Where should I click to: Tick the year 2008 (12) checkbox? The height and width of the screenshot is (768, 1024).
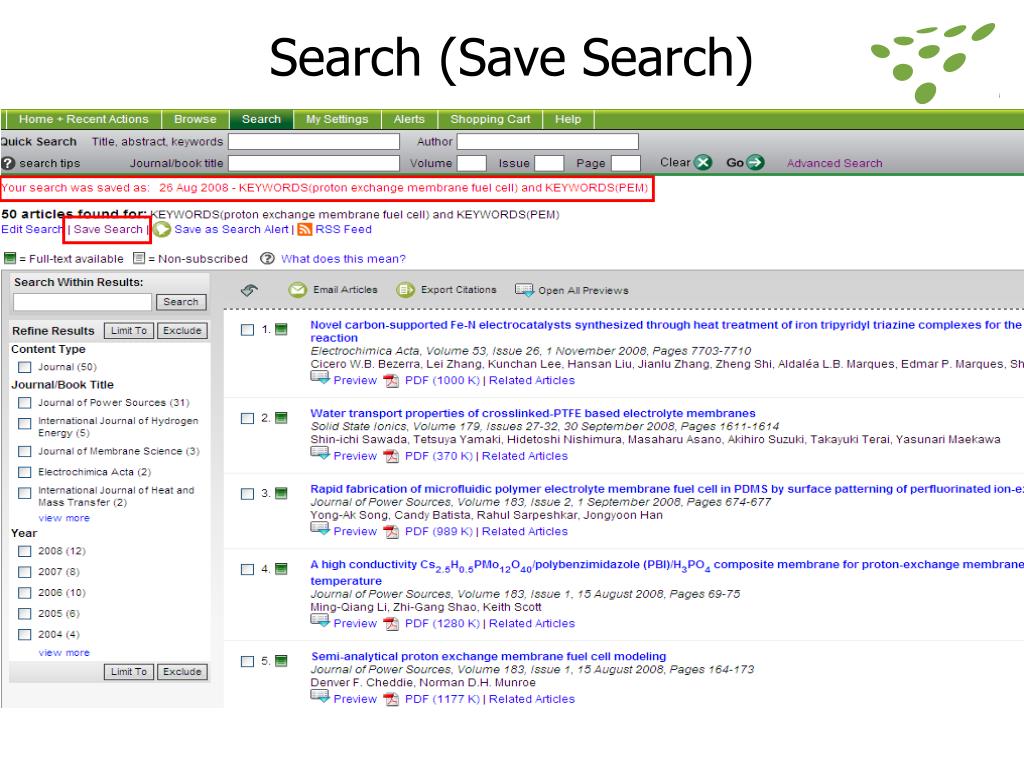(25, 551)
